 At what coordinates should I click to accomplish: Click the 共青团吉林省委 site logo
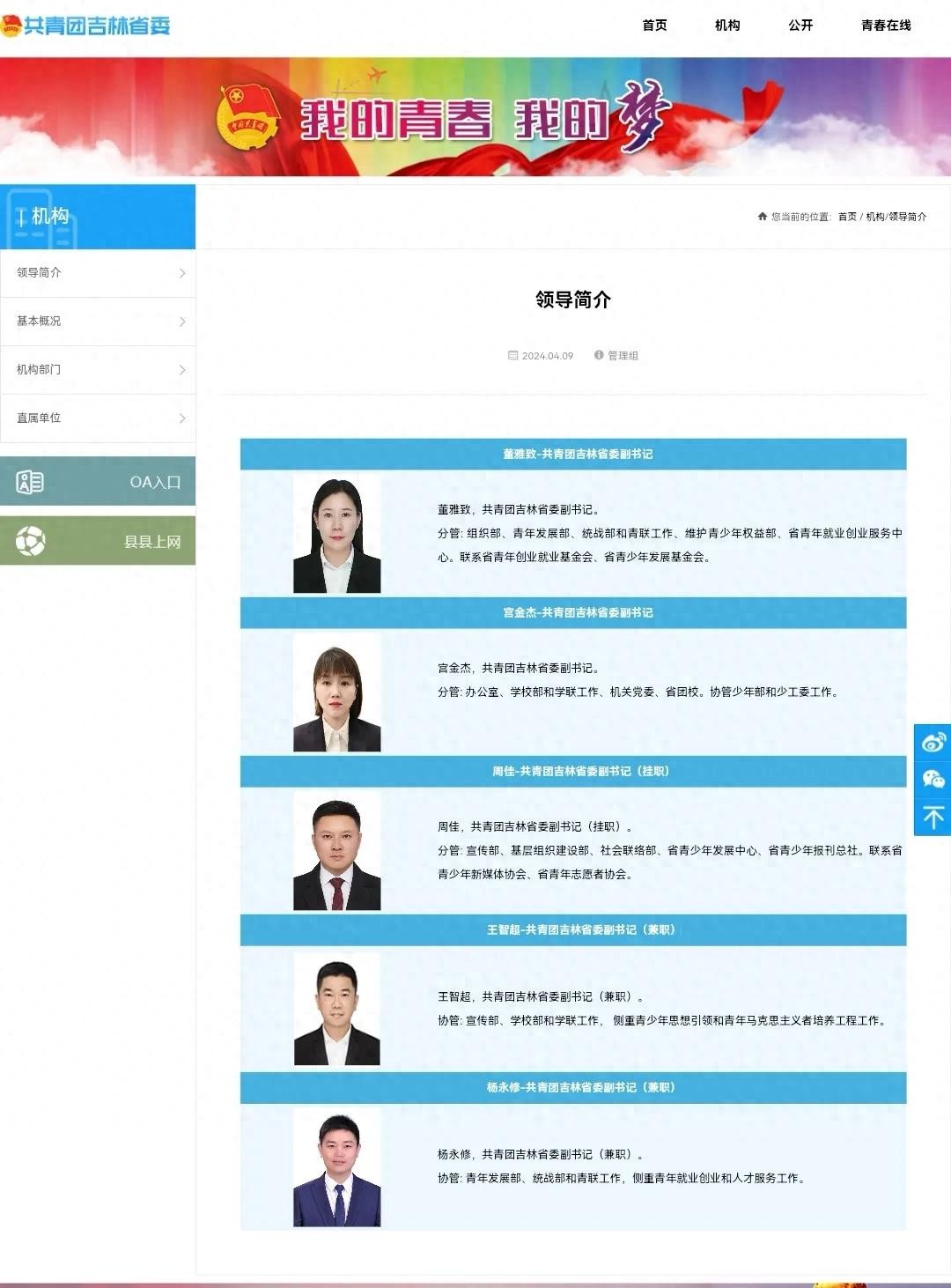[86, 26]
